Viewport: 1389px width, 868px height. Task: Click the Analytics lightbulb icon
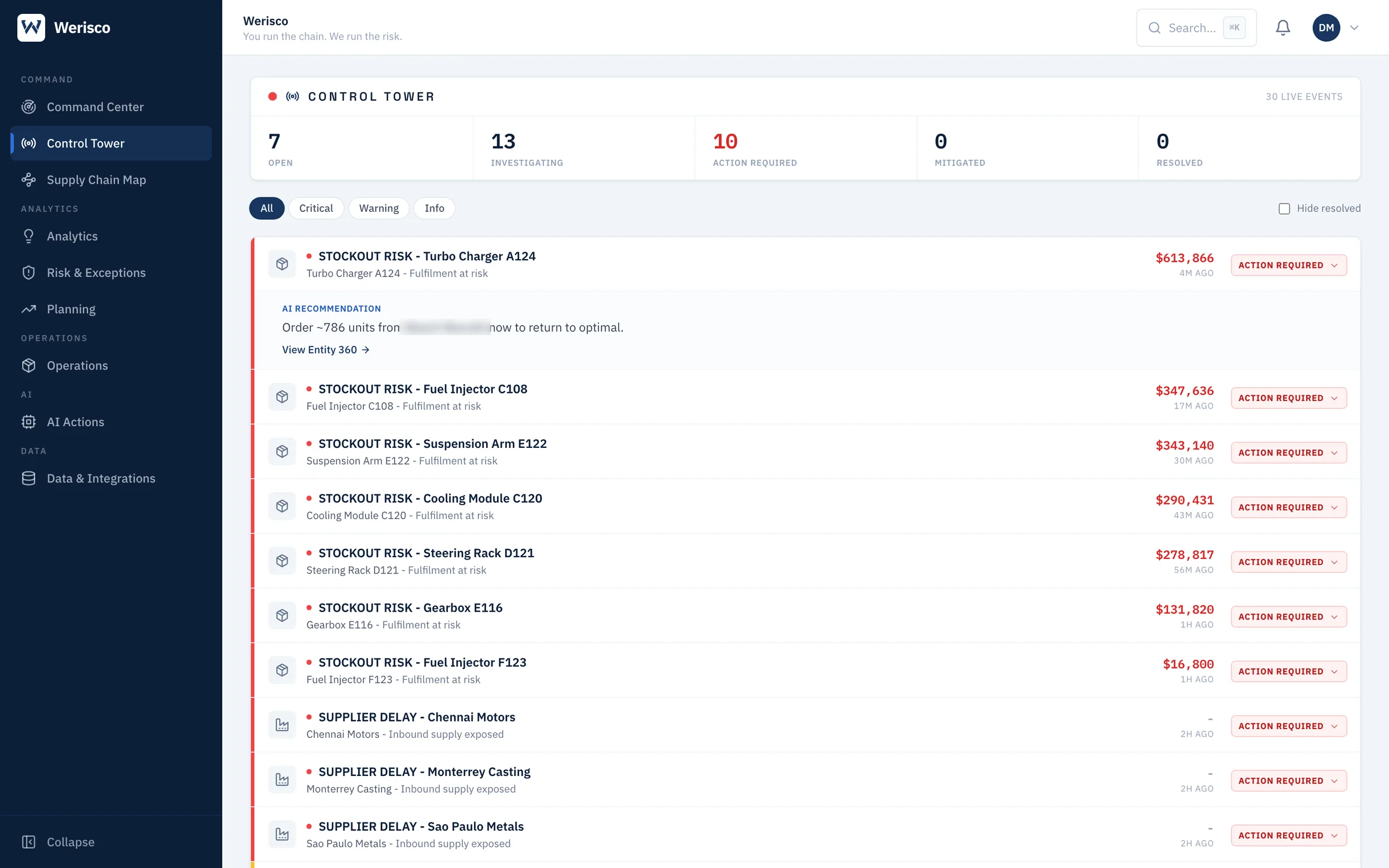28,236
